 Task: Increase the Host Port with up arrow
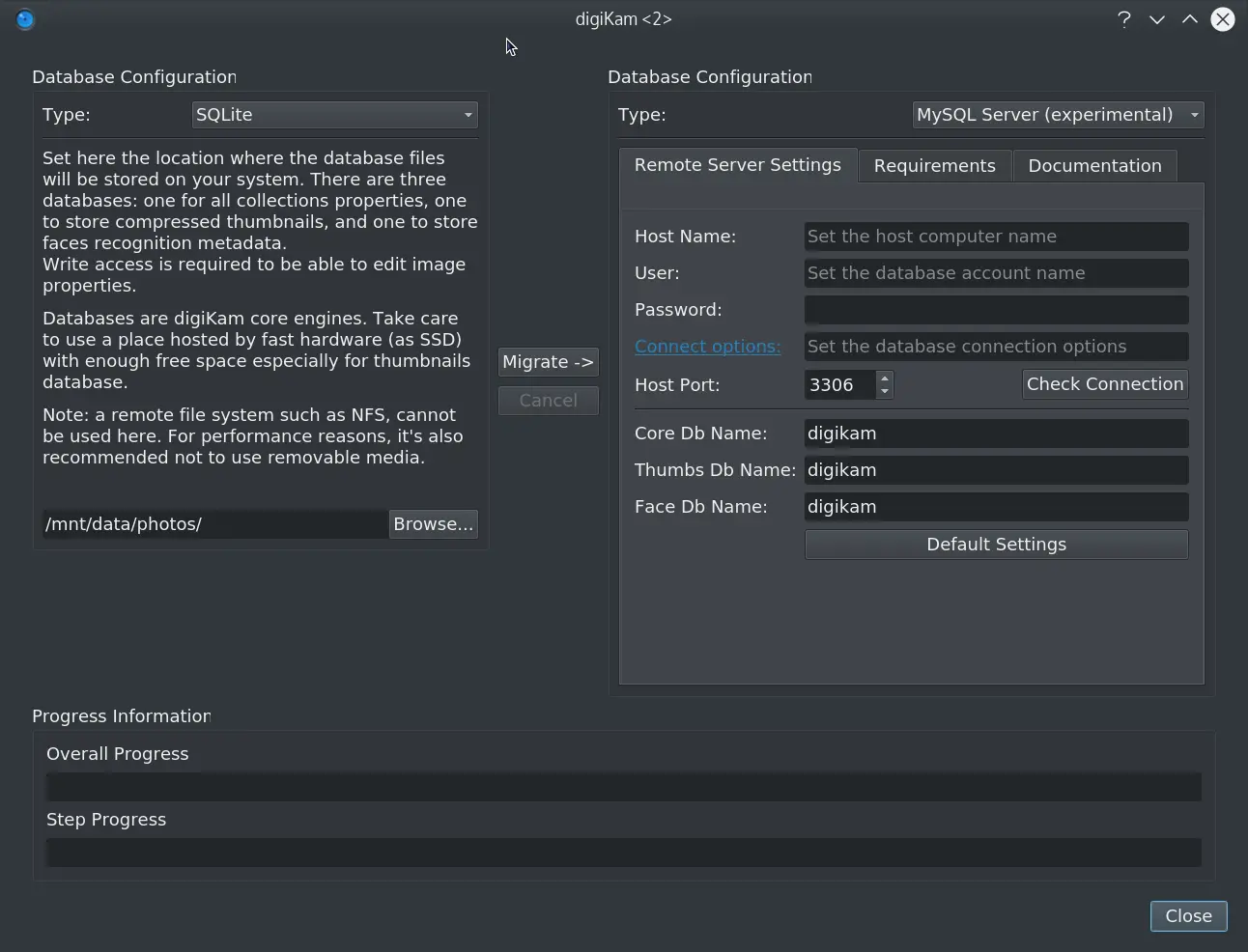[x=885, y=378]
